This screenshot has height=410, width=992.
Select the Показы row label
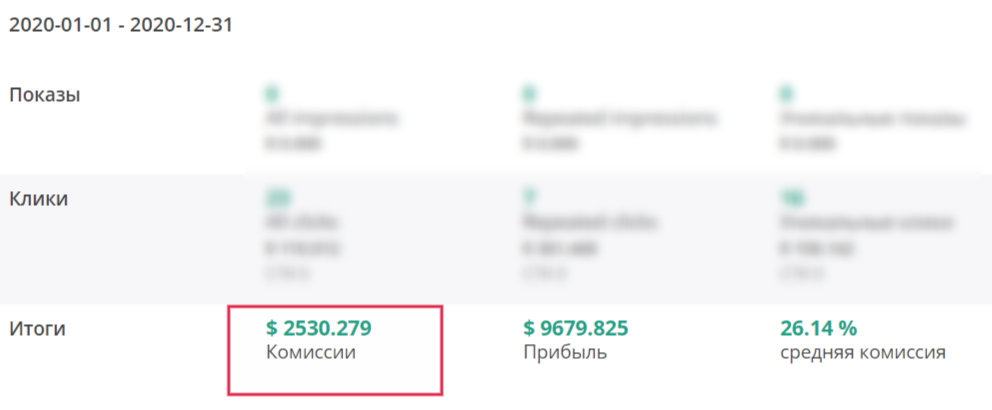(x=44, y=96)
